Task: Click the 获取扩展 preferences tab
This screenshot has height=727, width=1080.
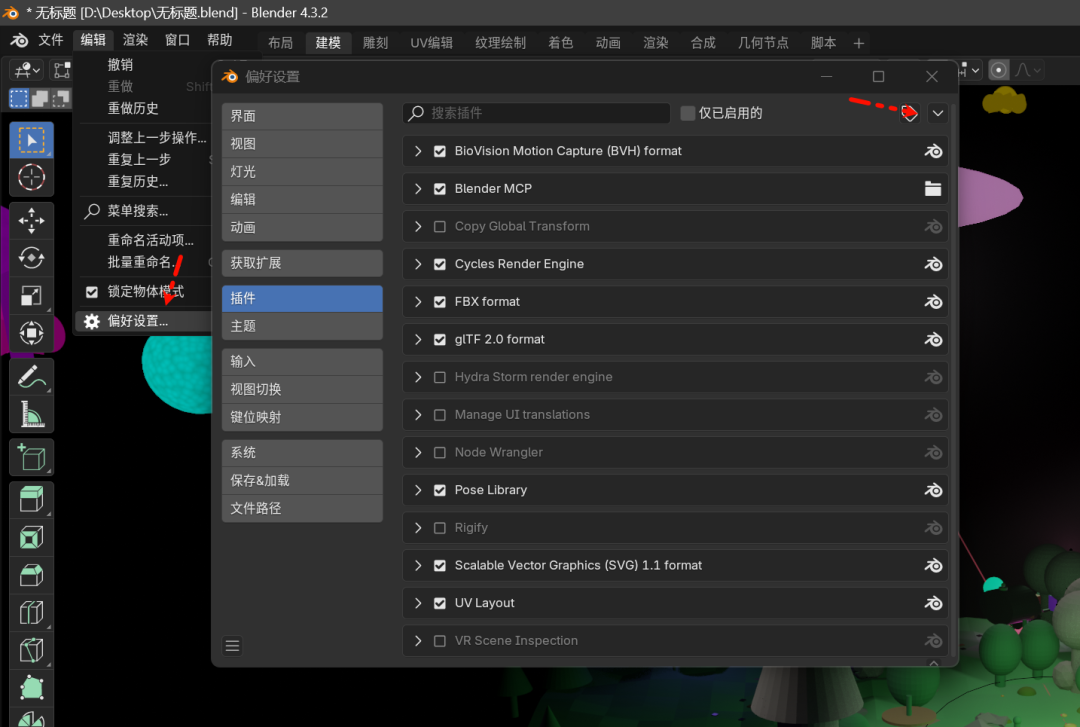Action: click(302, 262)
